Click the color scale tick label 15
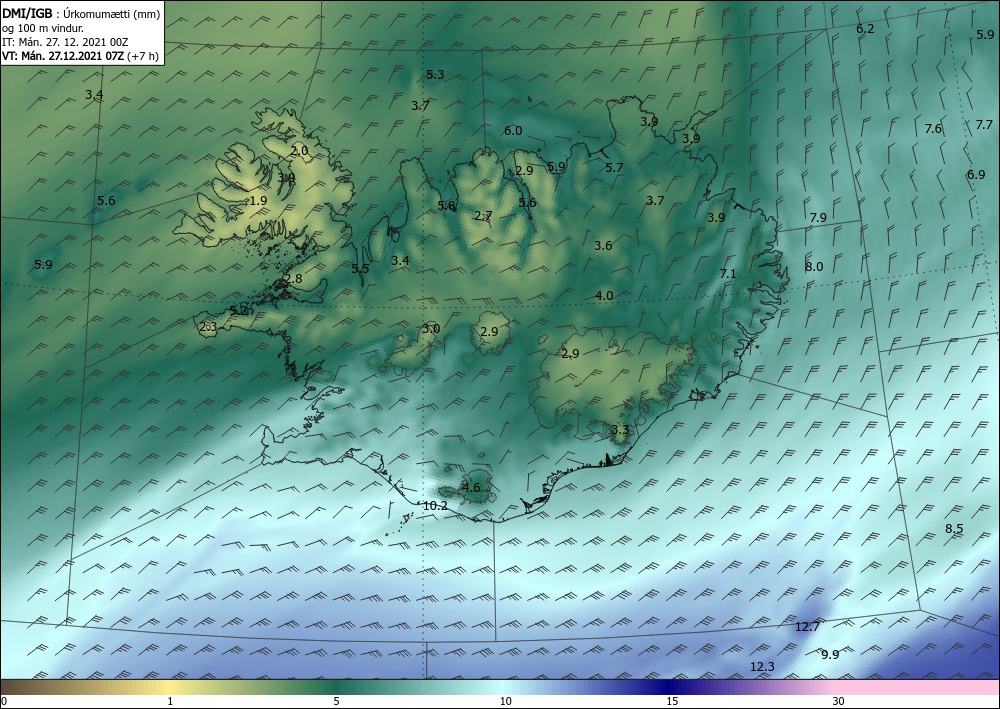Screen dimensions: 1000x709 click(x=672, y=702)
